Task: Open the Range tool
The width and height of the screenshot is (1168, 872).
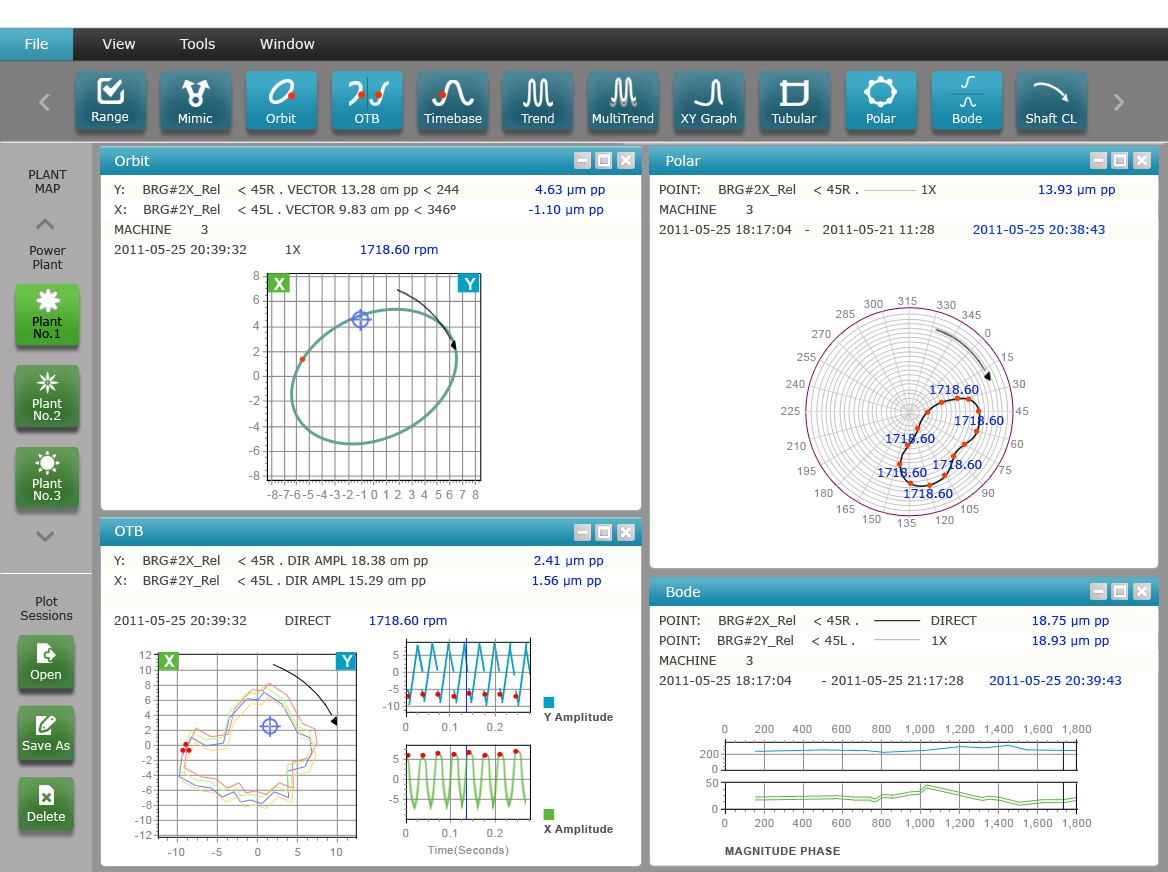Action: click(110, 101)
